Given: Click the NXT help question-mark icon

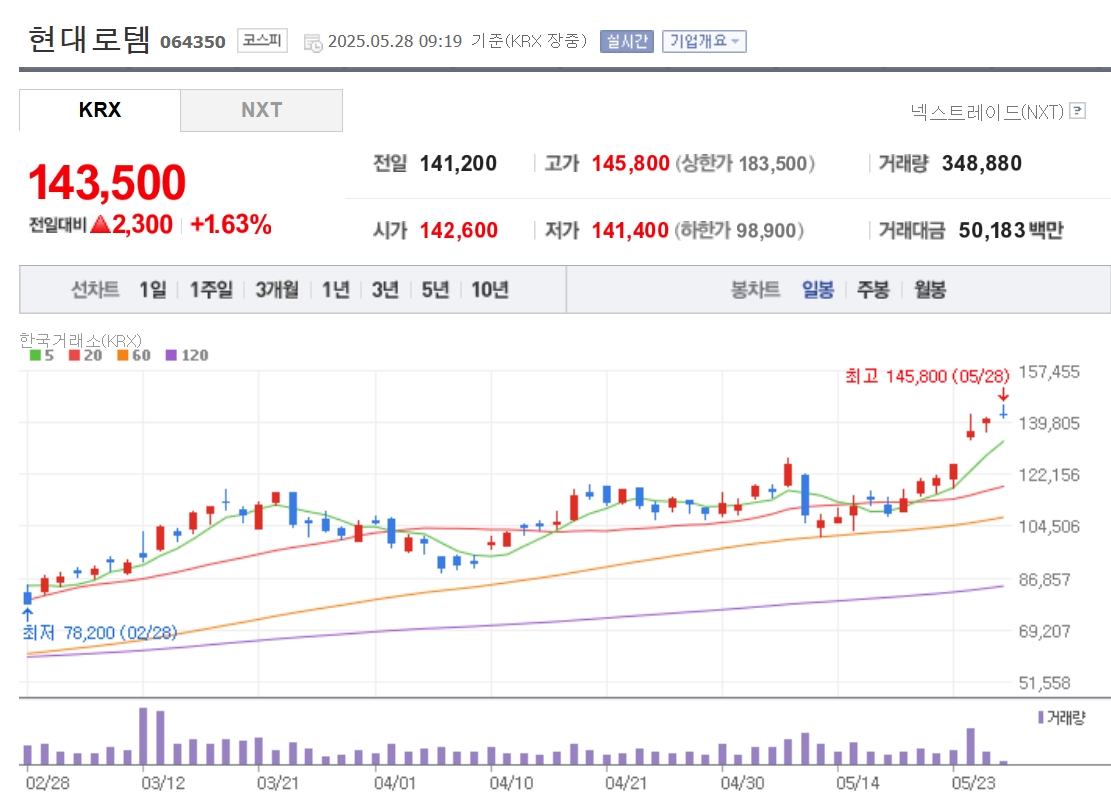Looking at the screenshot, I should [1077, 111].
